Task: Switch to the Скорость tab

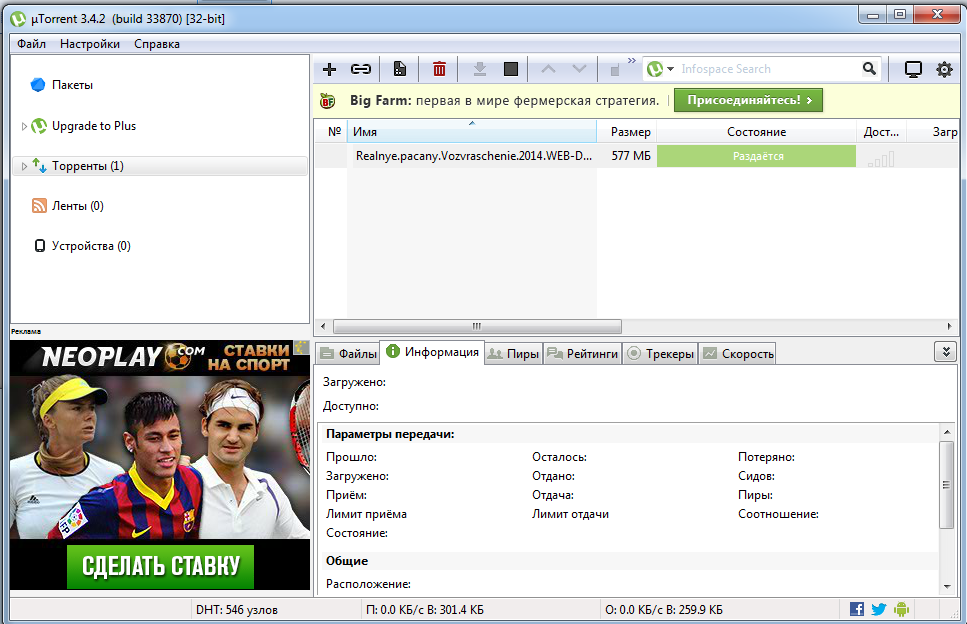Action: pyautogui.click(x=738, y=354)
